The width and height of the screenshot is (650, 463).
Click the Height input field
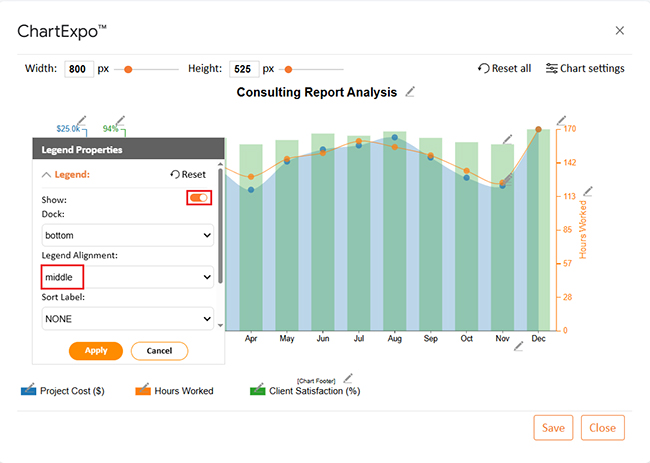[x=243, y=69]
